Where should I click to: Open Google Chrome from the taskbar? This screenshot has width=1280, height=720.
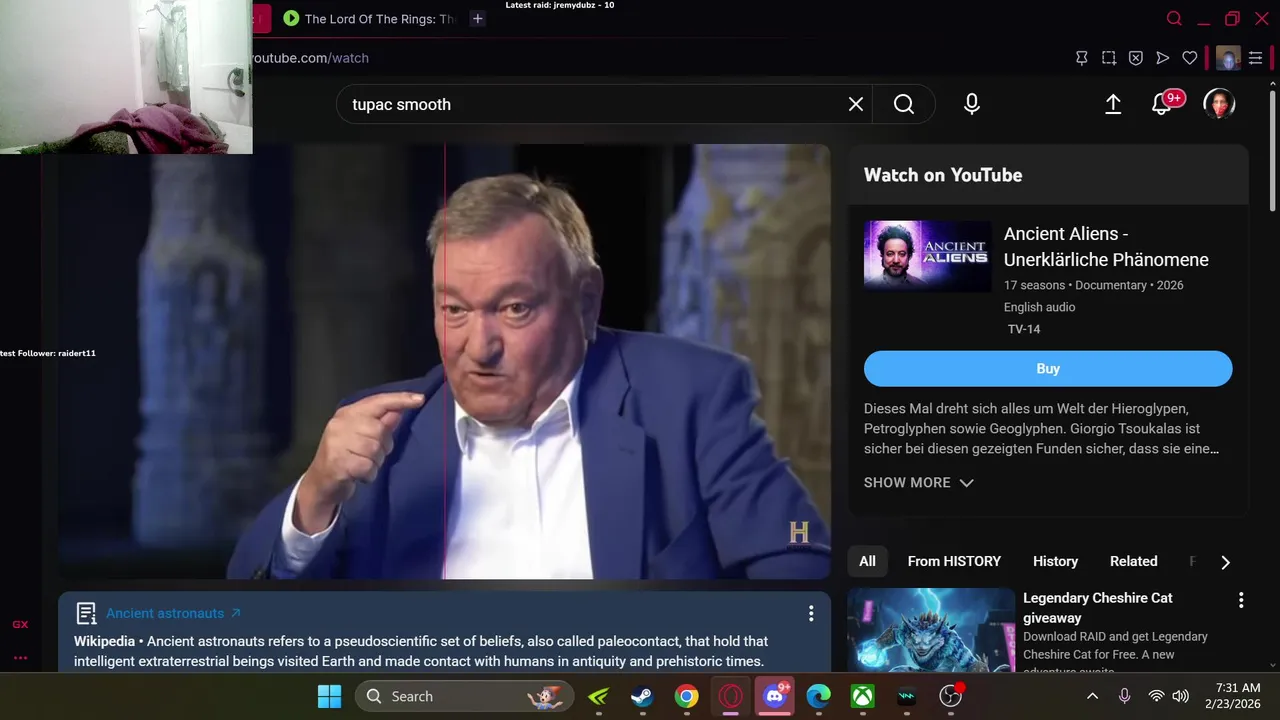tap(686, 696)
